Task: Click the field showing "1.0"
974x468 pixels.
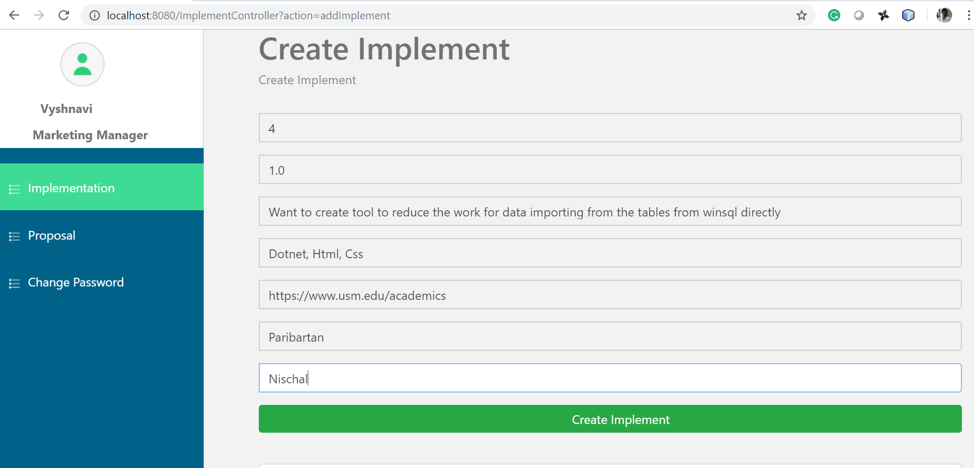Action: coord(609,170)
